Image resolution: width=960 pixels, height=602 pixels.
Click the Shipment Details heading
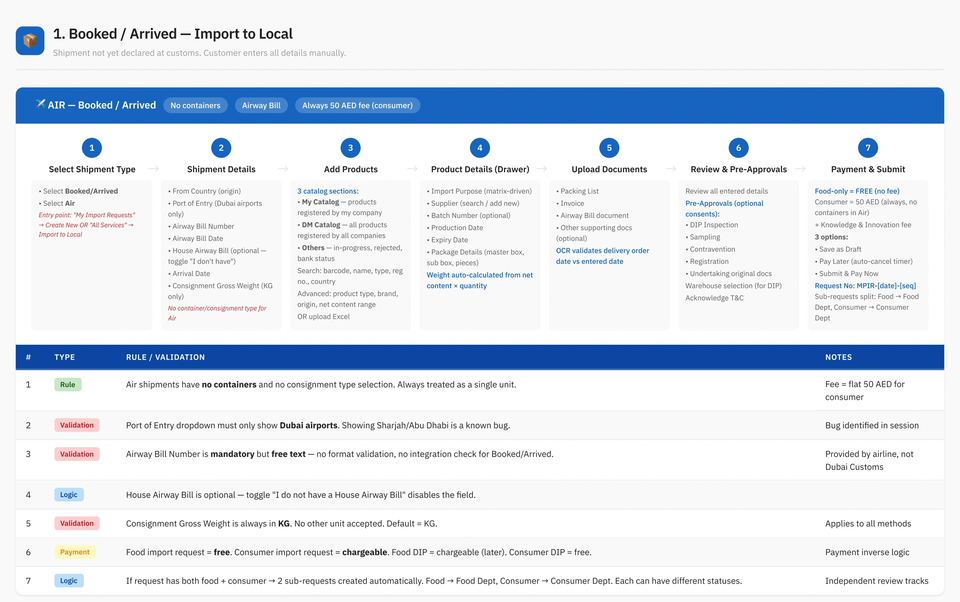click(x=221, y=169)
